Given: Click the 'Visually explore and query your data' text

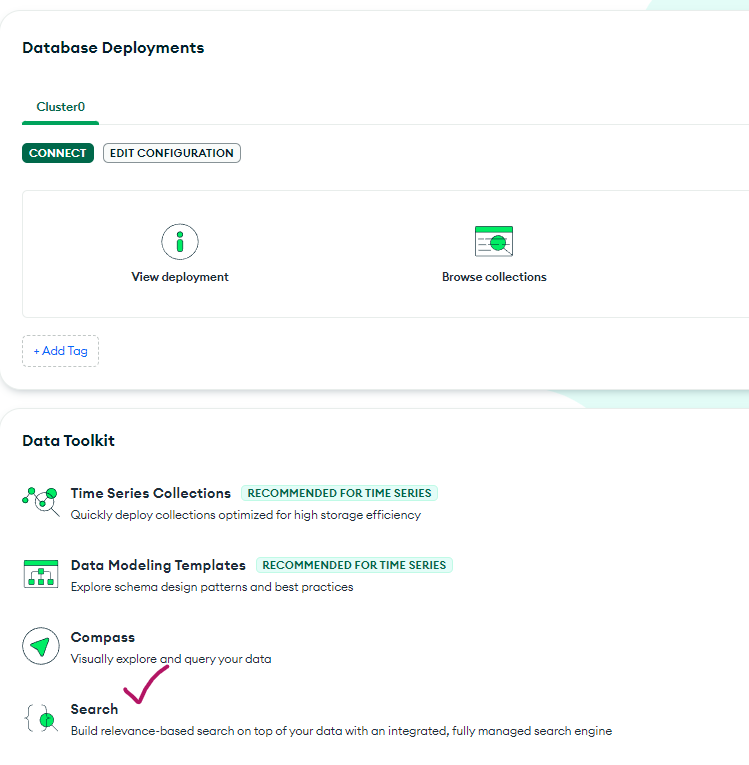Looking at the screenshot, I should (171, 659).
